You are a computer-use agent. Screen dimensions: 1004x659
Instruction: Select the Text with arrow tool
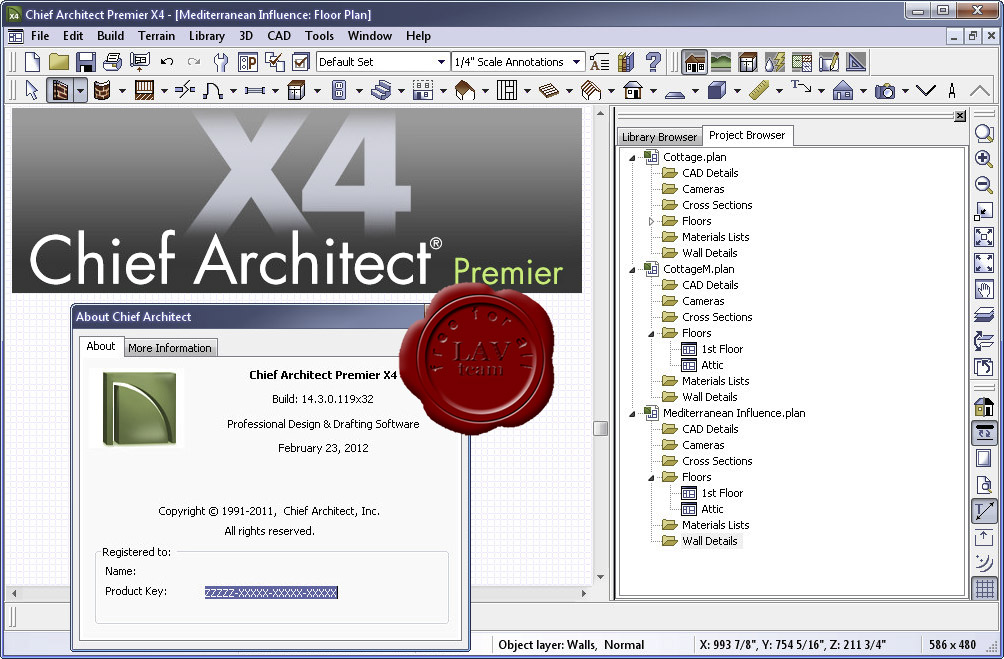tap(800, 87)
